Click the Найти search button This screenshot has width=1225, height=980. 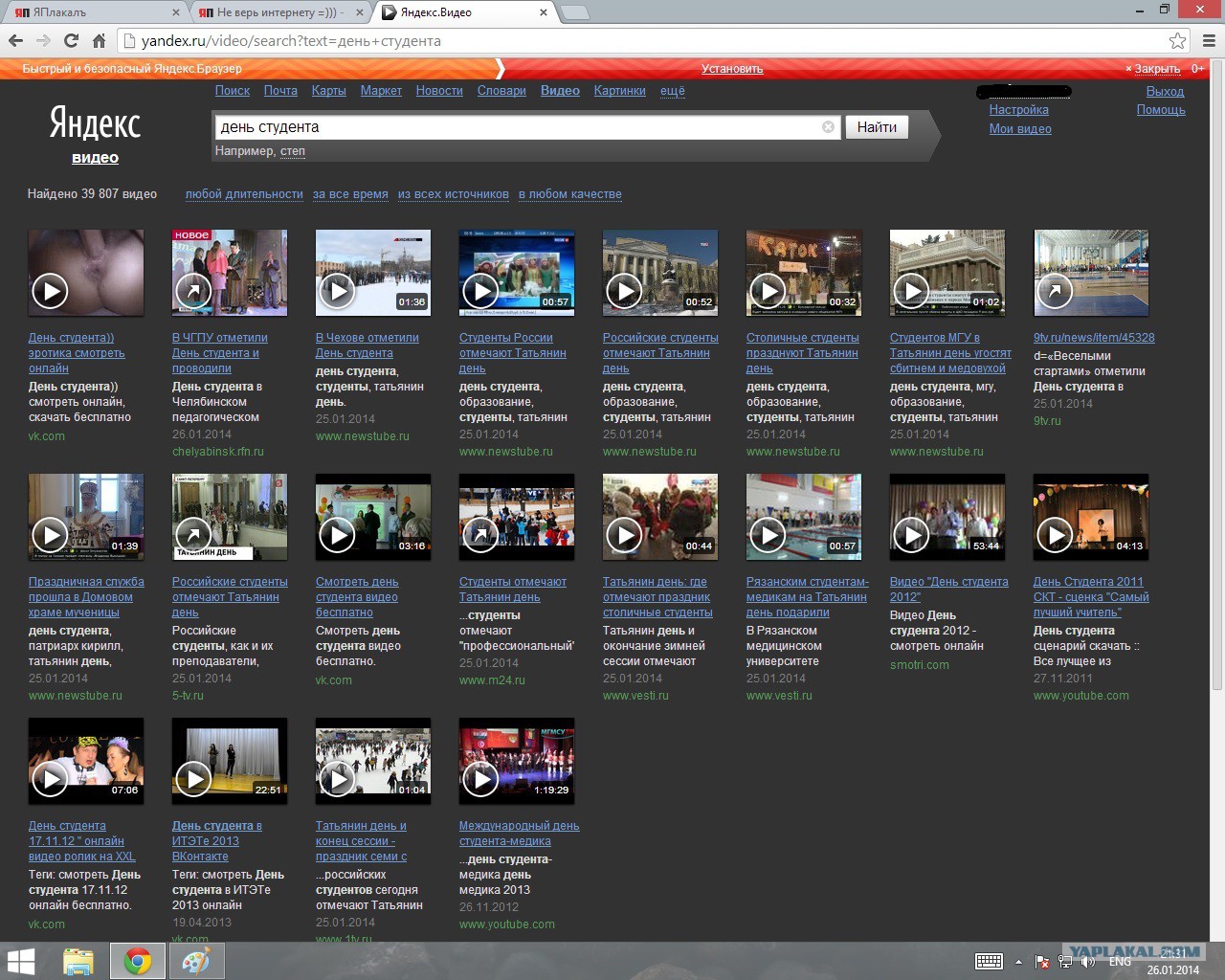[877, 126]
